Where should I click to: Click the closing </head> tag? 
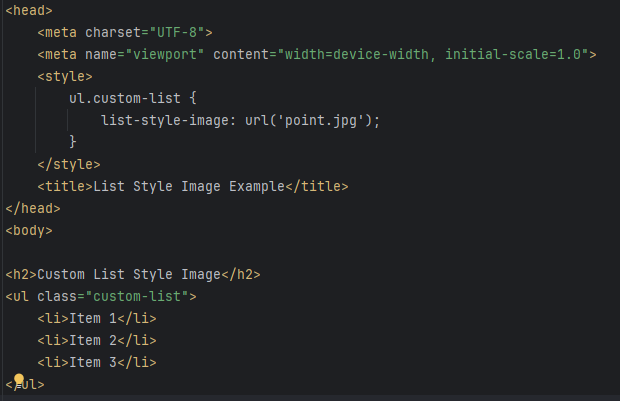[33, 208]
